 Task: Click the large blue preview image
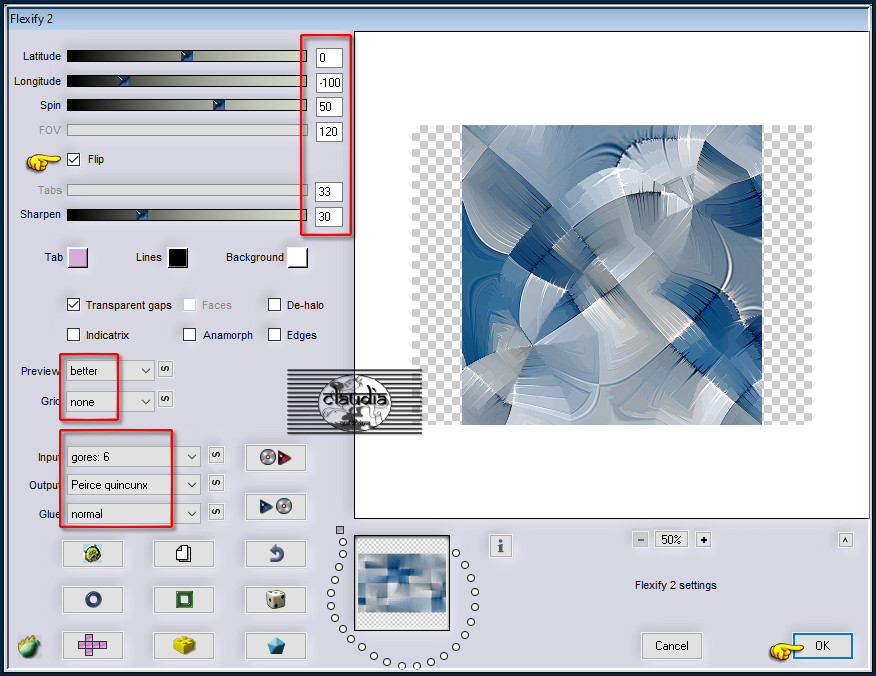point(612,274)
